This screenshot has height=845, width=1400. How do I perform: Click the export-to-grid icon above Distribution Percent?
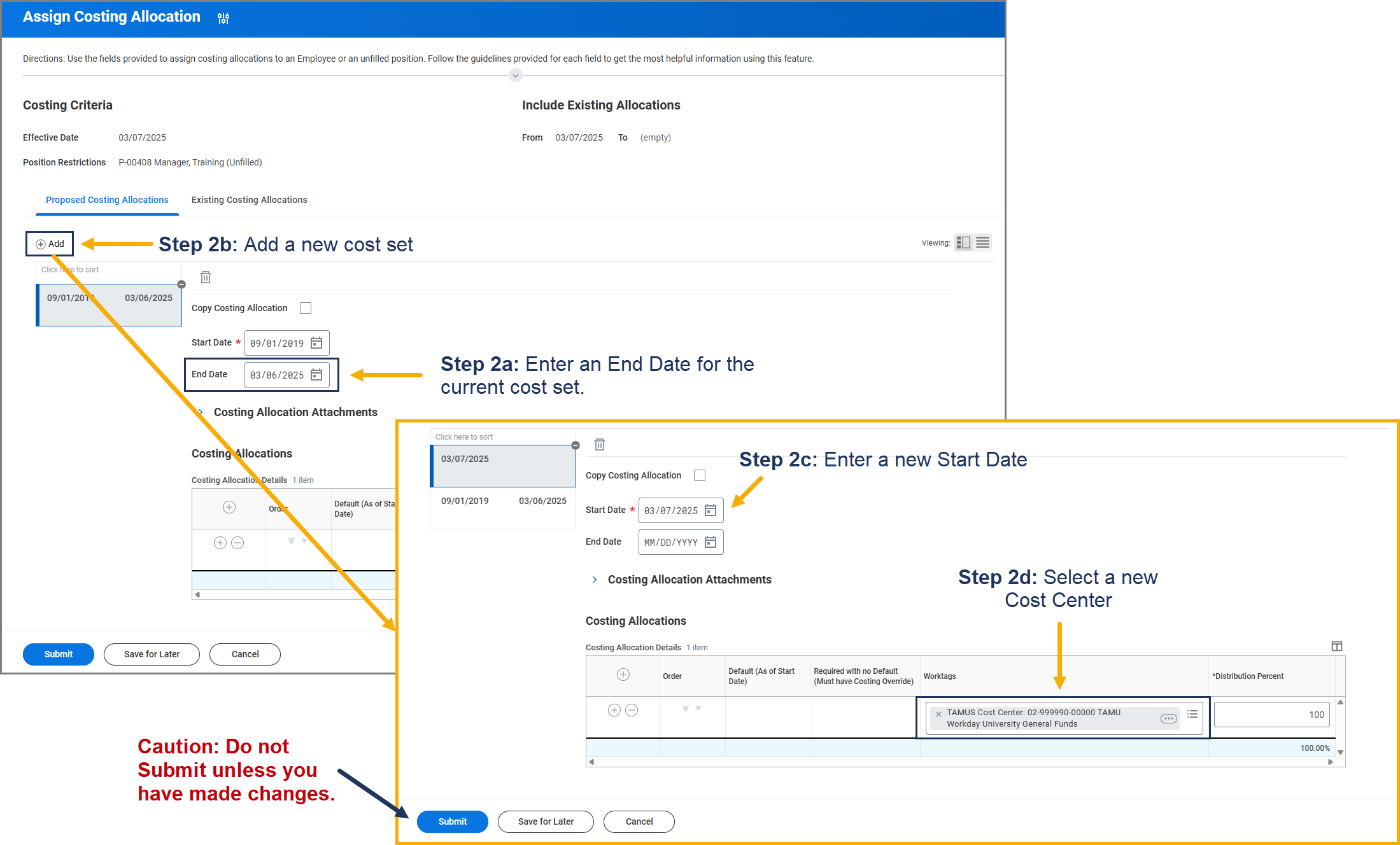point(1336,646)
